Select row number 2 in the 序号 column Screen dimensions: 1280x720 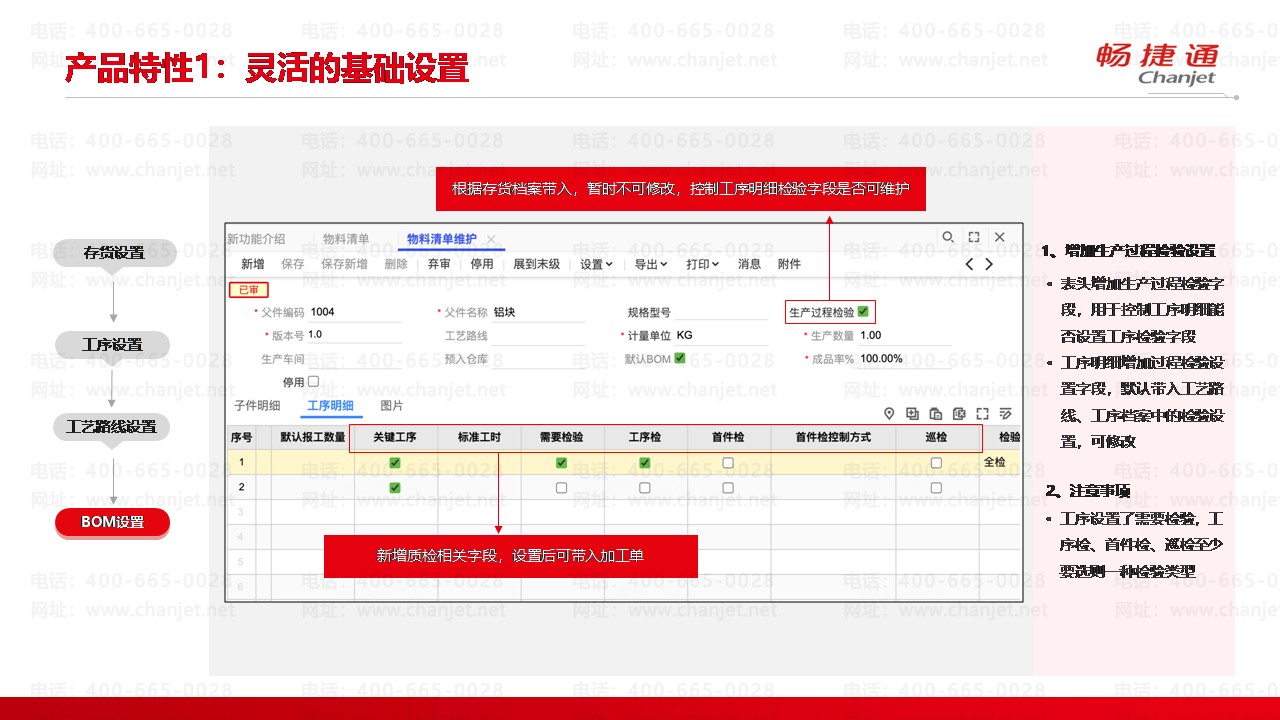pos(241,487)
